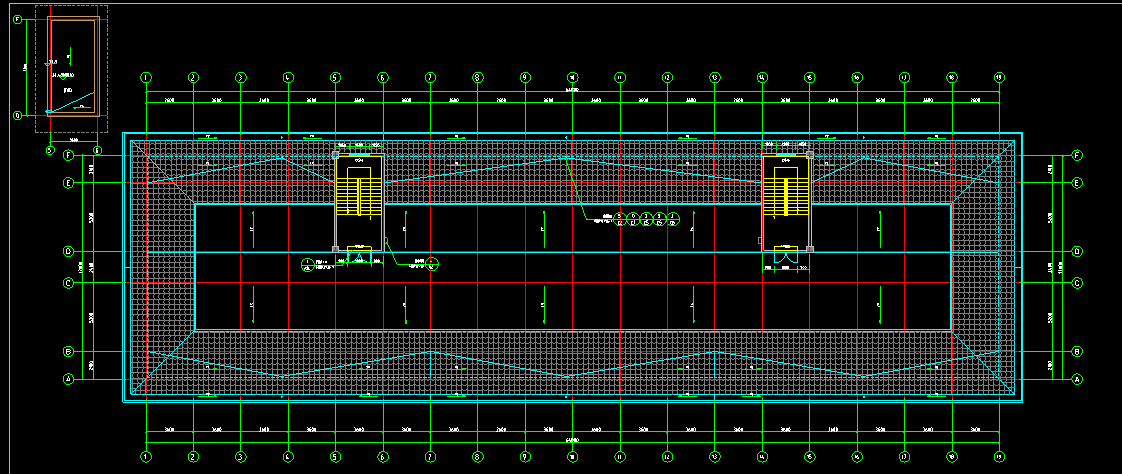Select grid bubble 19 at top right
Image resolution: width=1122 pixels, height=474 pixels.
tap(998, 77)
